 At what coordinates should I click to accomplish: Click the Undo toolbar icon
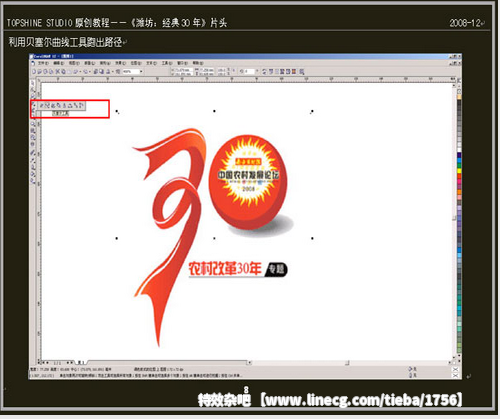coord(76,72)
